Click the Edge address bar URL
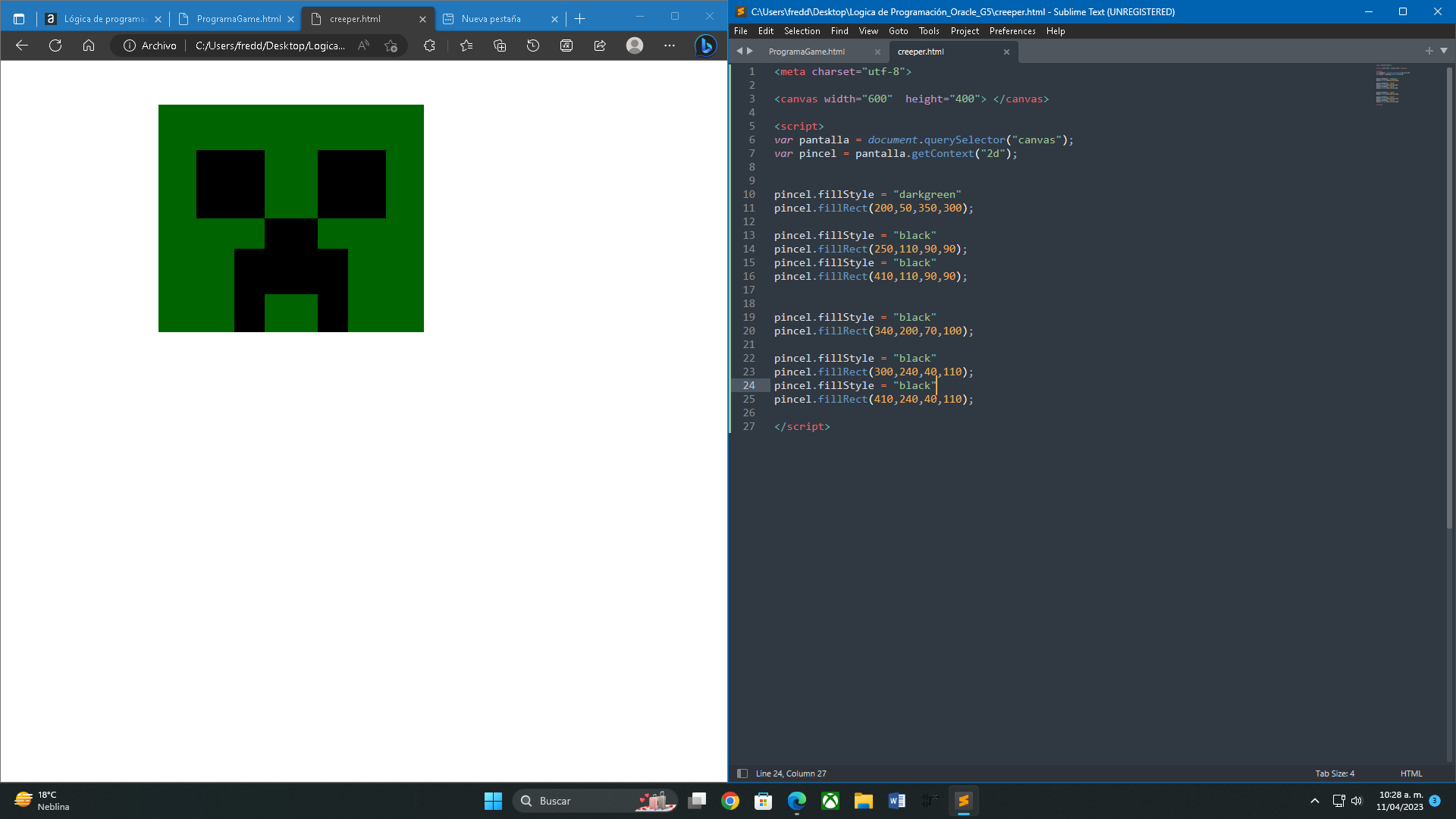This screenshot has height=819, width=1456. (x=270, y=45)
